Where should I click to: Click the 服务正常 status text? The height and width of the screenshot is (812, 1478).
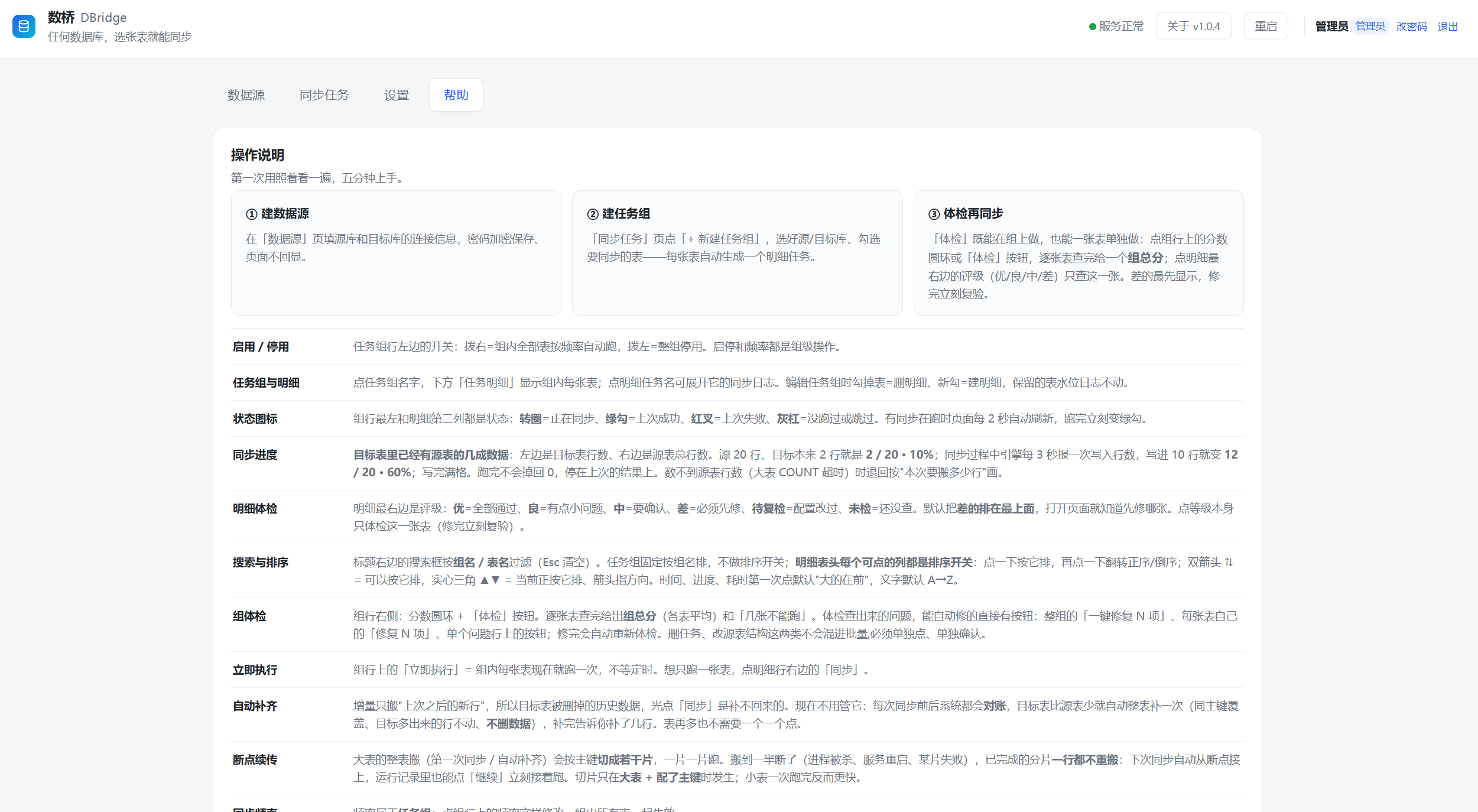(x=1122, y=27)
